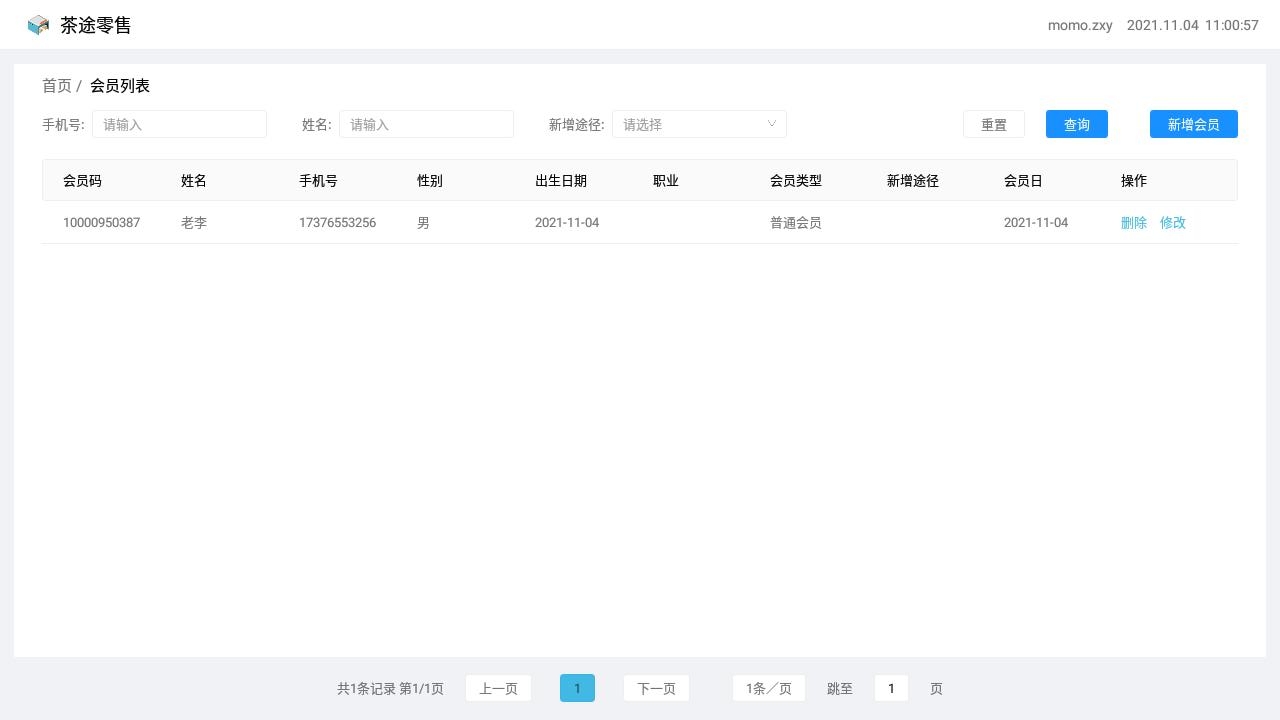Click the 重置 reset button
Image resolution: width=1280 pixels, height=720 pixels.
coord(994,124)
